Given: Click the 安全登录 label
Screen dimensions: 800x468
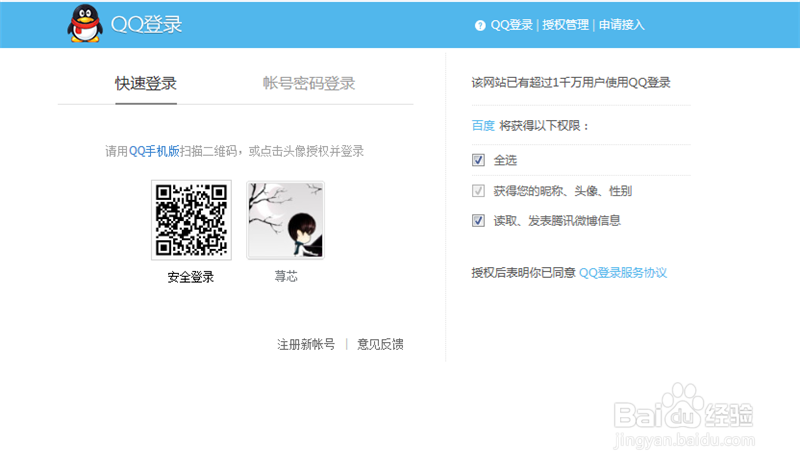Looking at the screenshot, I should [191, 277].
